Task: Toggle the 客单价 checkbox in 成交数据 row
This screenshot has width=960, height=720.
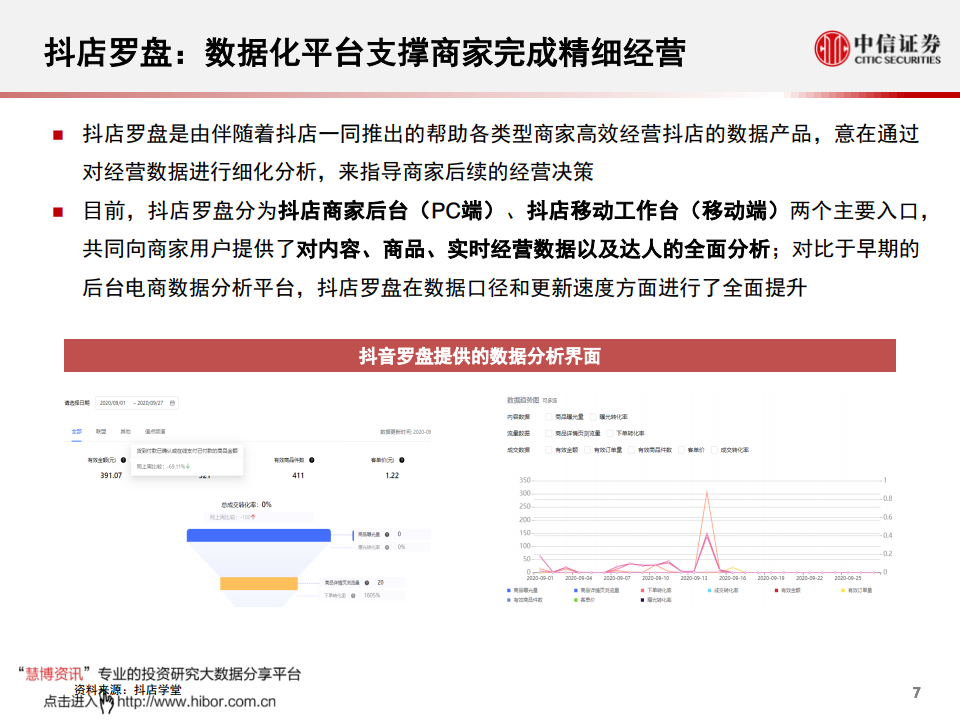Action: 681,450
